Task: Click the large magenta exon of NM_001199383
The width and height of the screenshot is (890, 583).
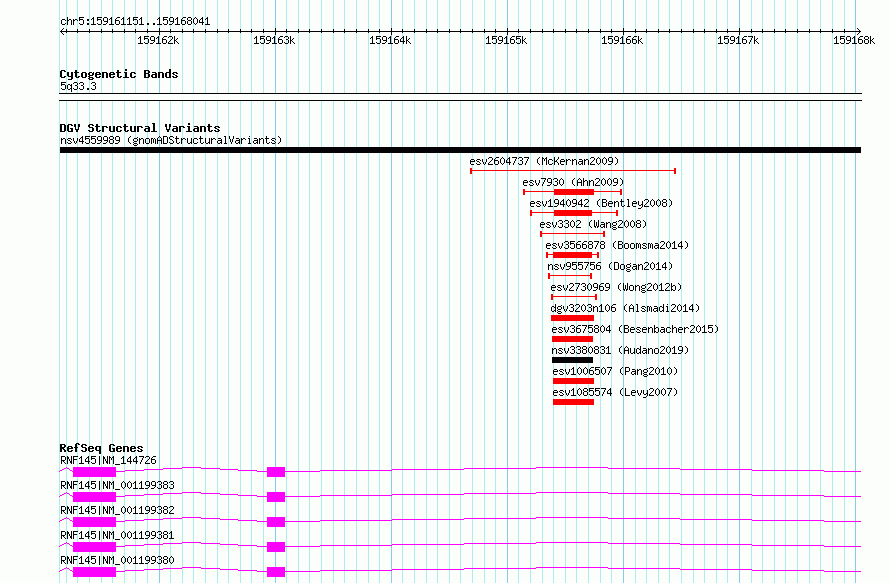Action: 94,497
